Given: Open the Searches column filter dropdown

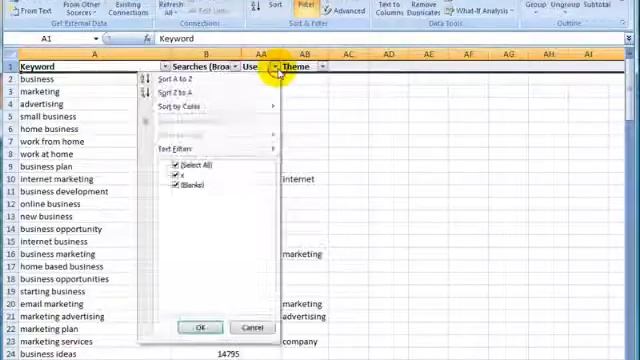Looking at the screenshot, I should tap(236, 67).
